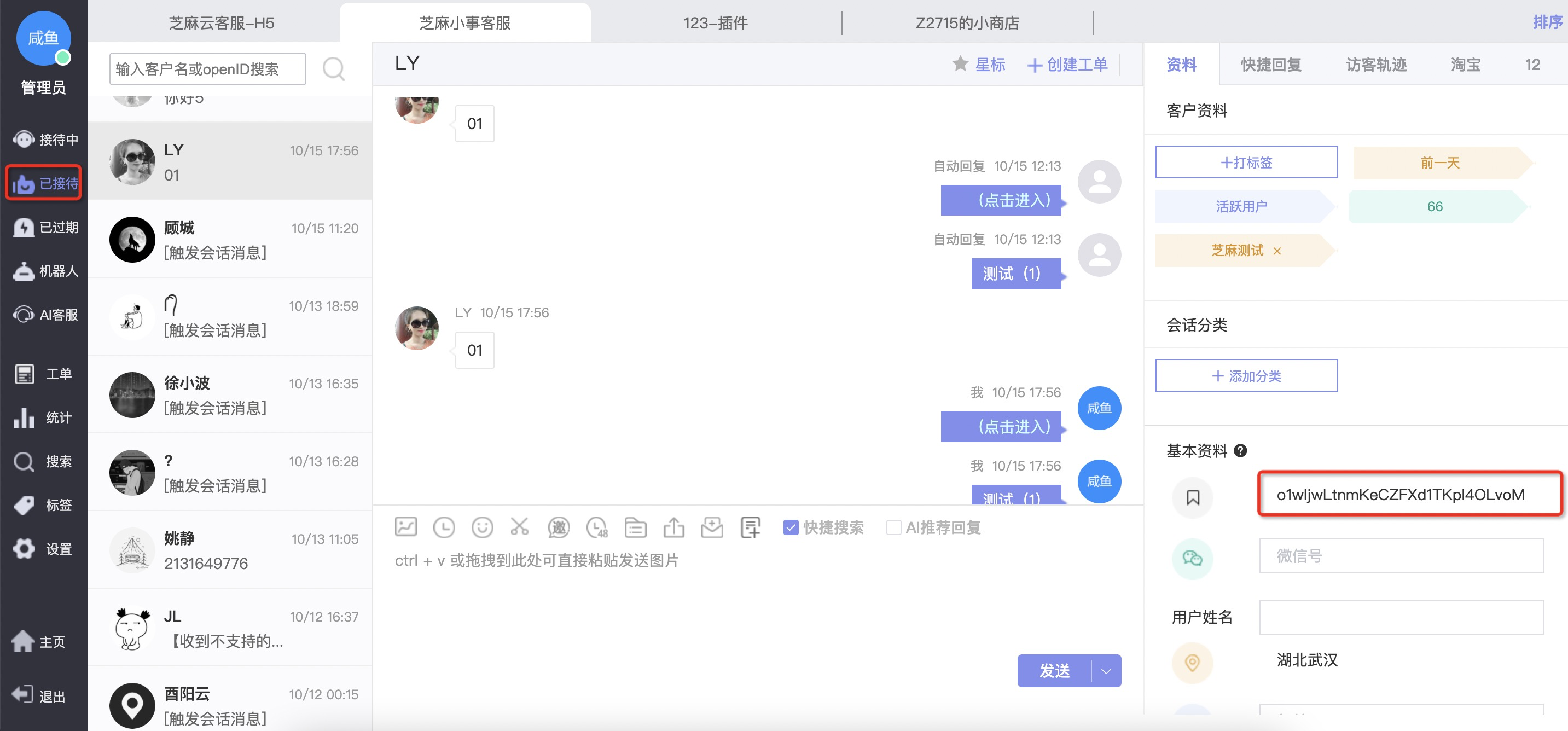Open the 资料 panel tab

pos(1182,65)
